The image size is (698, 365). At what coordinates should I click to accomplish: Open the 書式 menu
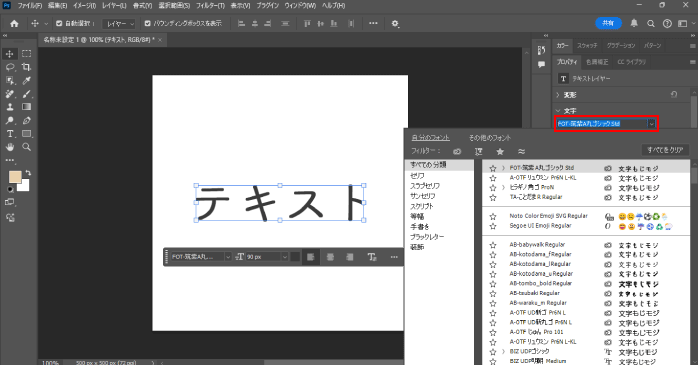[142, 6]
